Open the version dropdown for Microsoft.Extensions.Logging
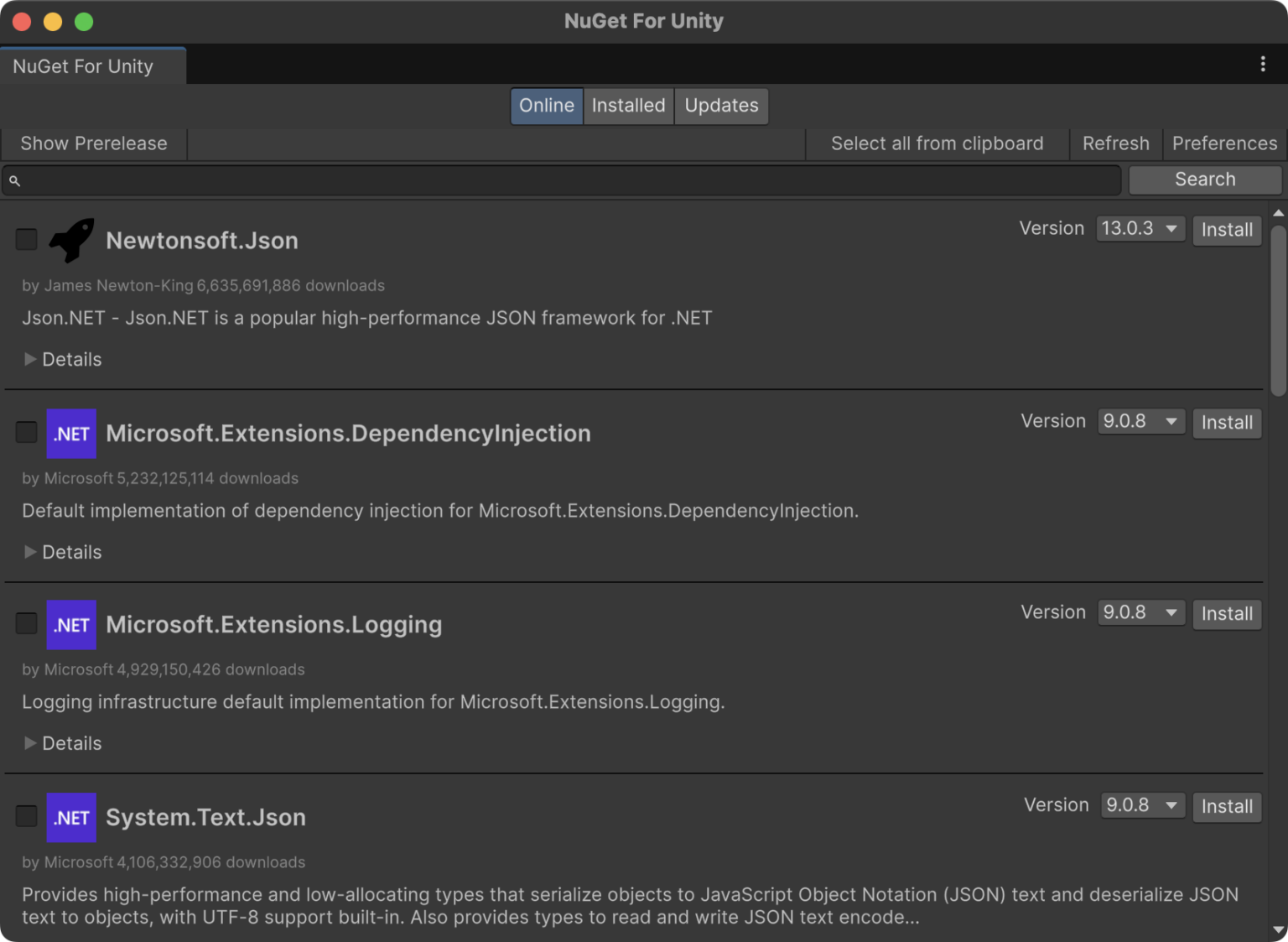This screenshot has width=1288, height=942. (x=1140, y=612)
